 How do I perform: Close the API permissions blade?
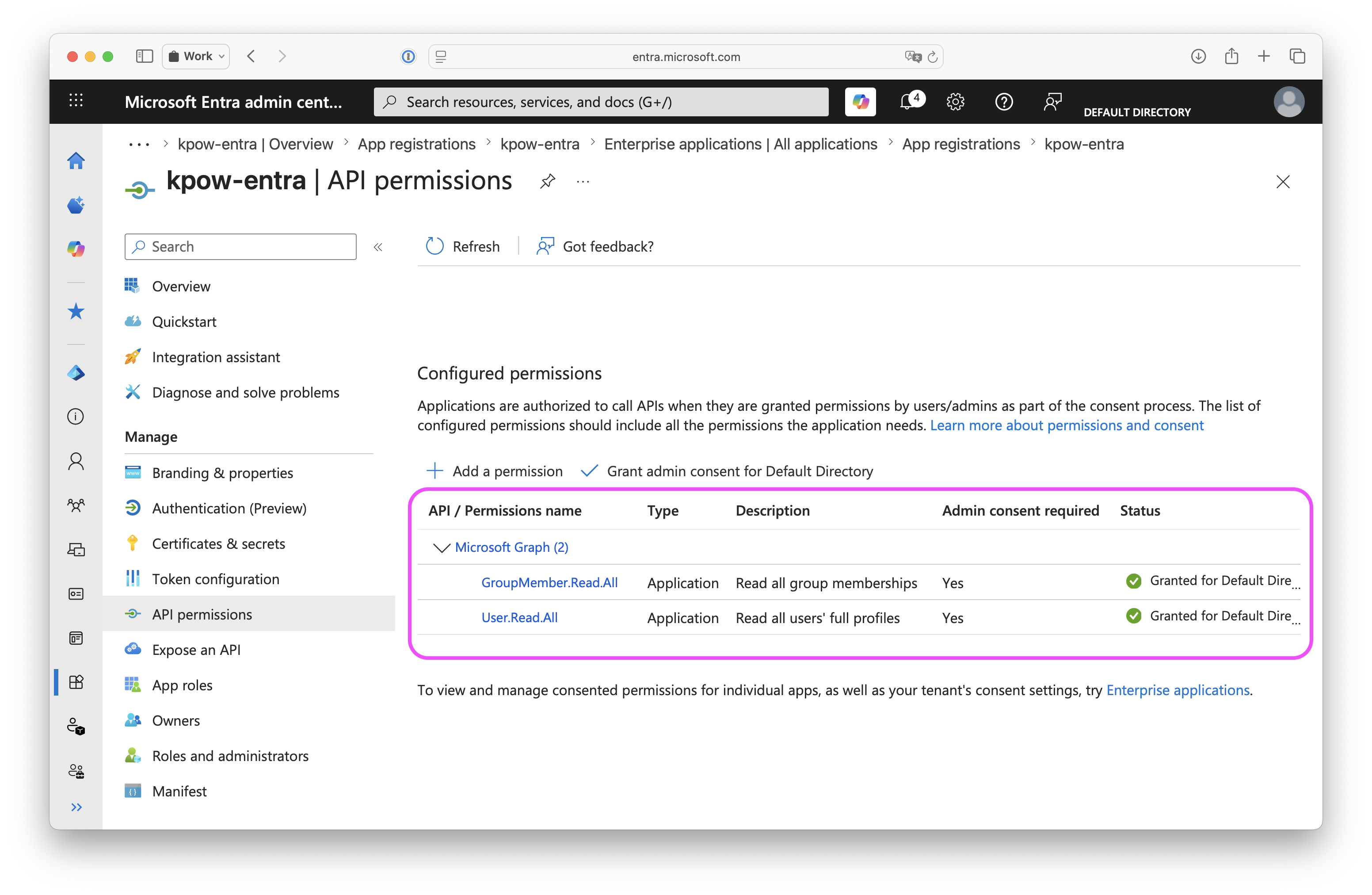click(1283, 182)
